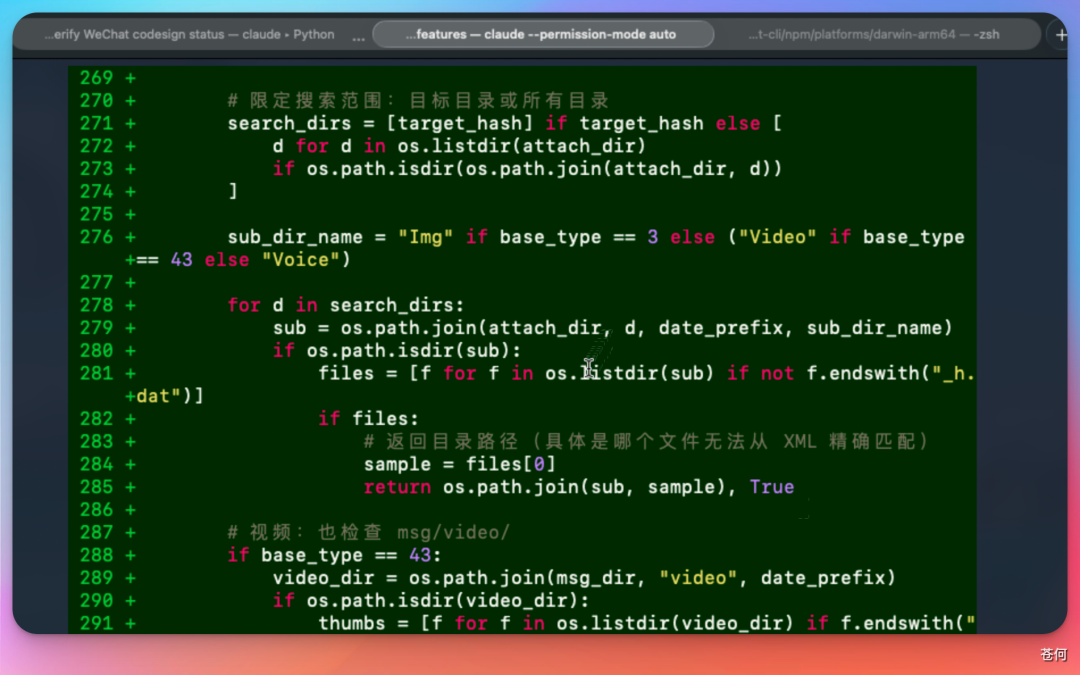
Task: Show overflow tab list via ellipsis
Action: [x=357, y=34]
